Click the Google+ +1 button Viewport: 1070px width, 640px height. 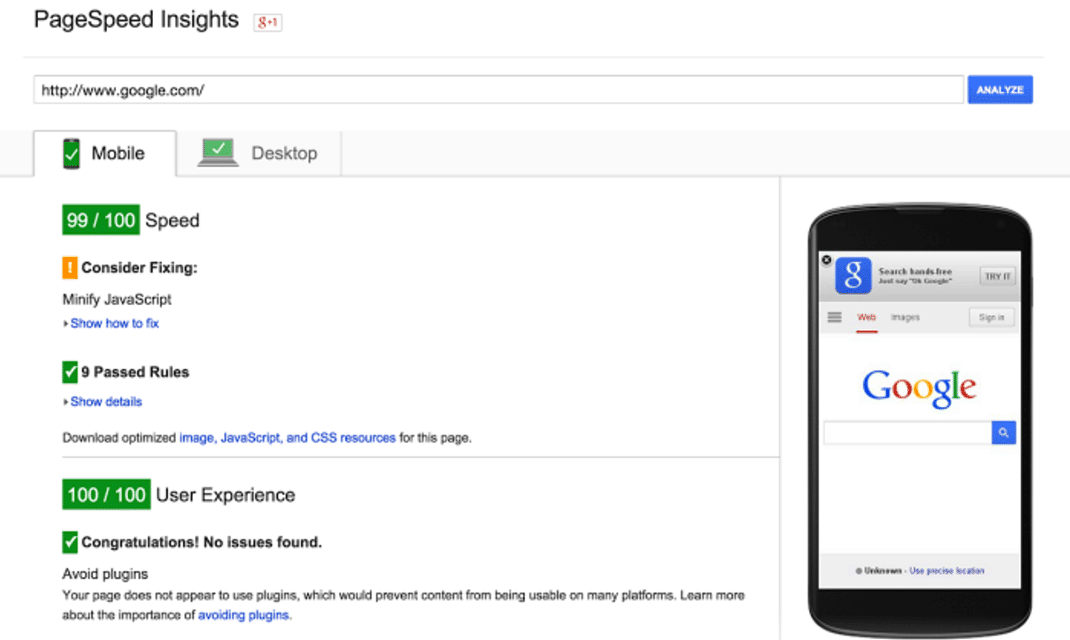[x=267, y=22]
